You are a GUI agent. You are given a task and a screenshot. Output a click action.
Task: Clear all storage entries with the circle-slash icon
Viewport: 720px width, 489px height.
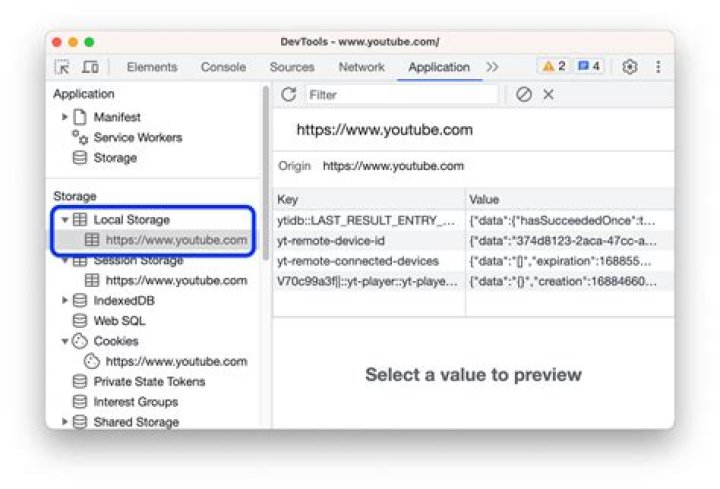point(523,95)
